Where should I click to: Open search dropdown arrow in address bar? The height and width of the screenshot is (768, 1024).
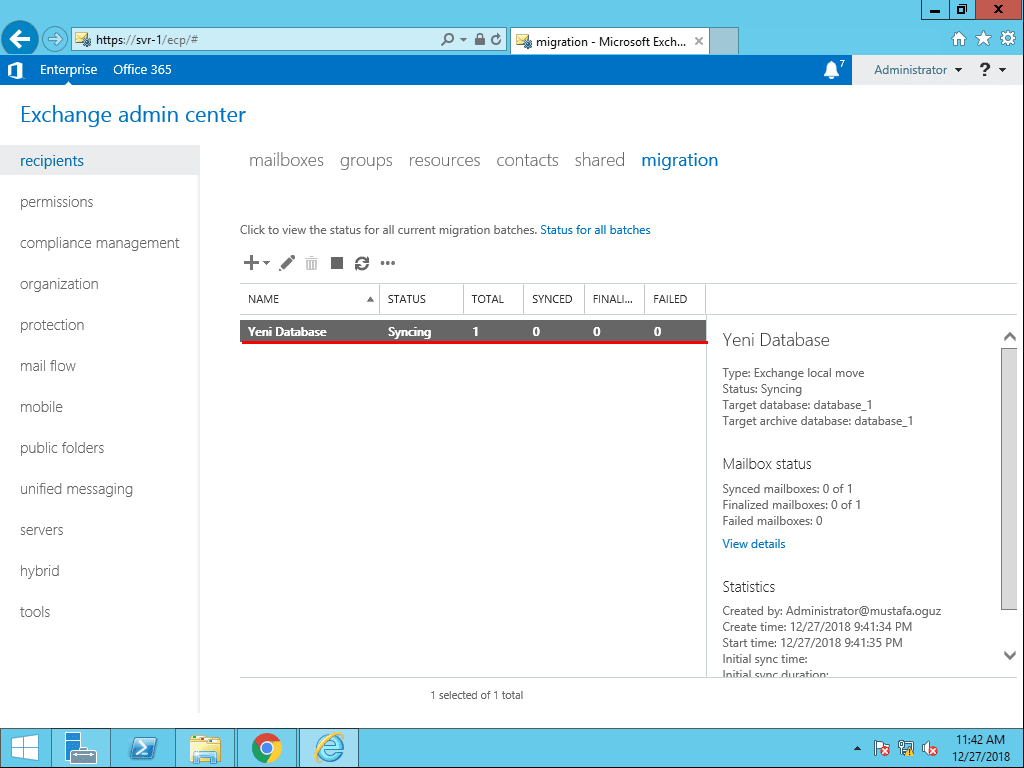(x=464, y=40)
